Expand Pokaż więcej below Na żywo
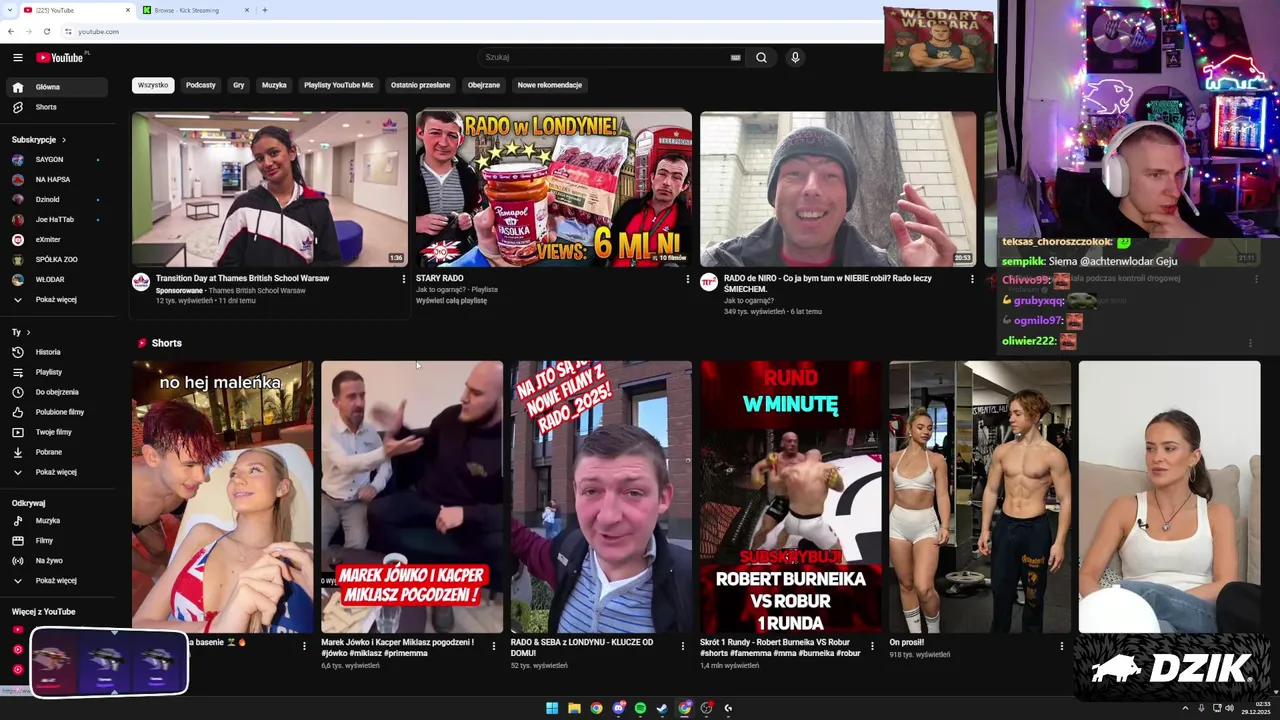Image resolution: width=1280 pixels, height=720 pixels. pyautogui.click(x=56, y=581)
